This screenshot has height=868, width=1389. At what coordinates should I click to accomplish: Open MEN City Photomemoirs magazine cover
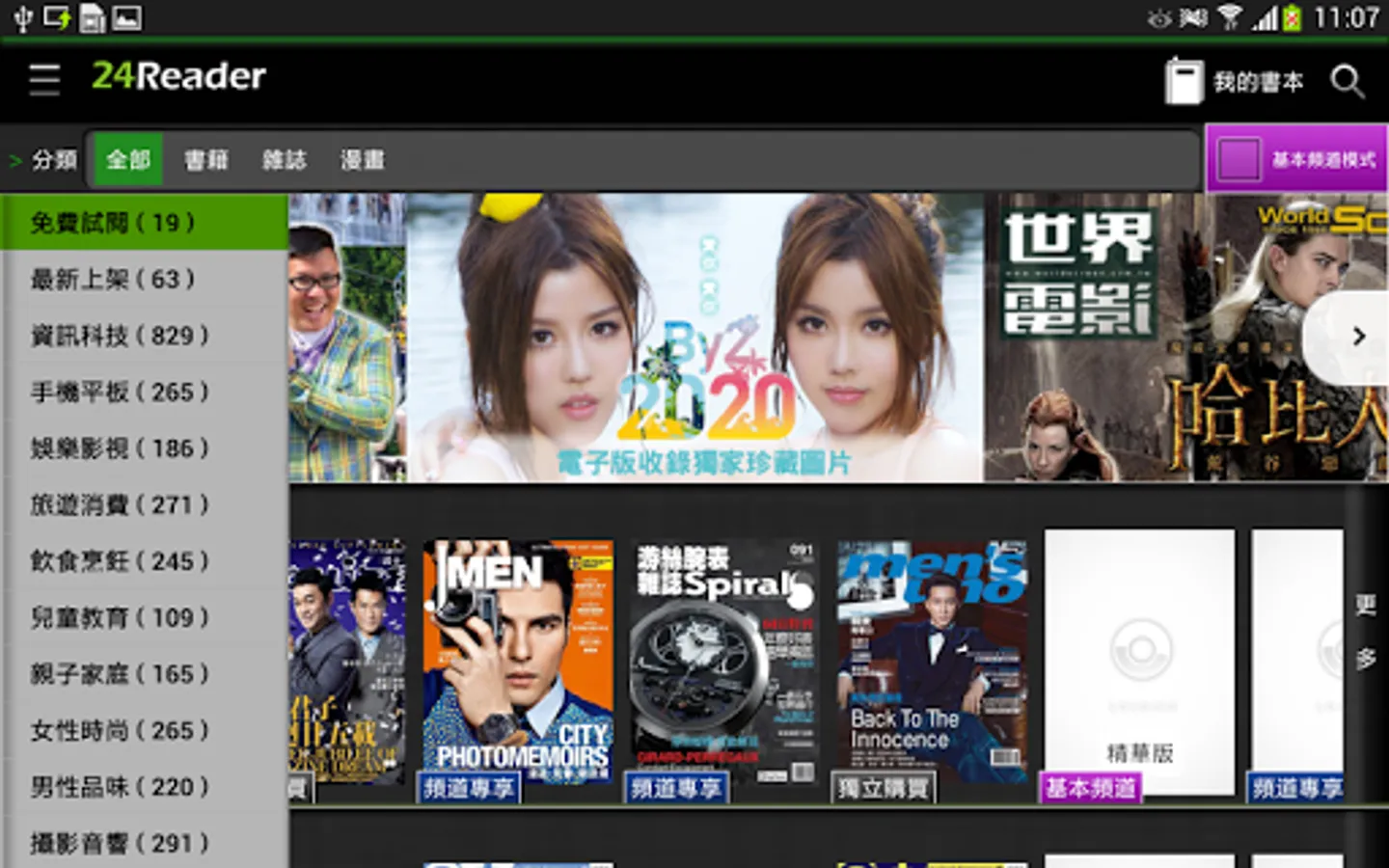tap(518, 660)
